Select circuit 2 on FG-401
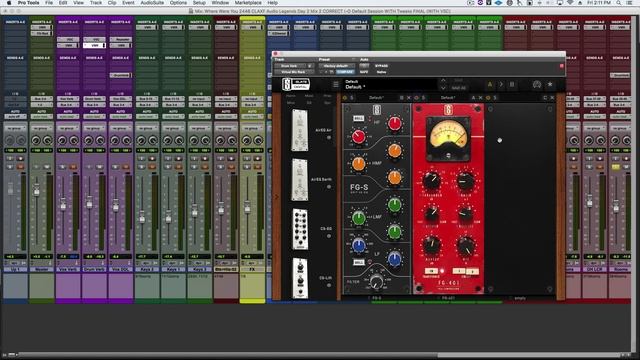This screenshot has height=360, width=640. [x=472, y=271]
